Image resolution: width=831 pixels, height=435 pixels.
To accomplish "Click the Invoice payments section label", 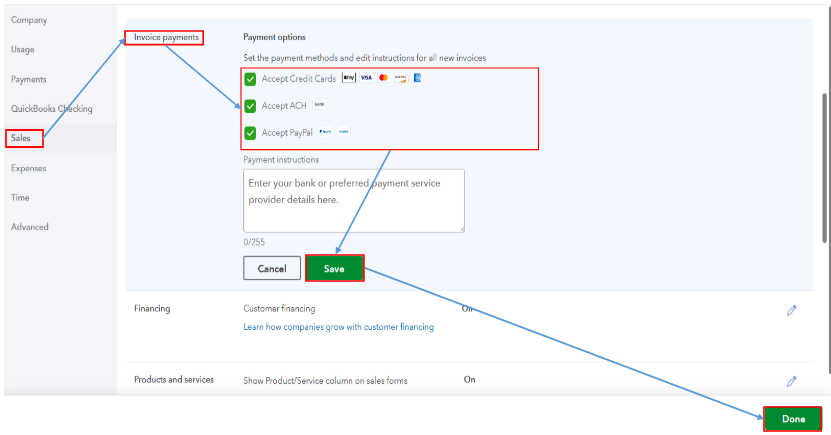I will coord(166,38).
